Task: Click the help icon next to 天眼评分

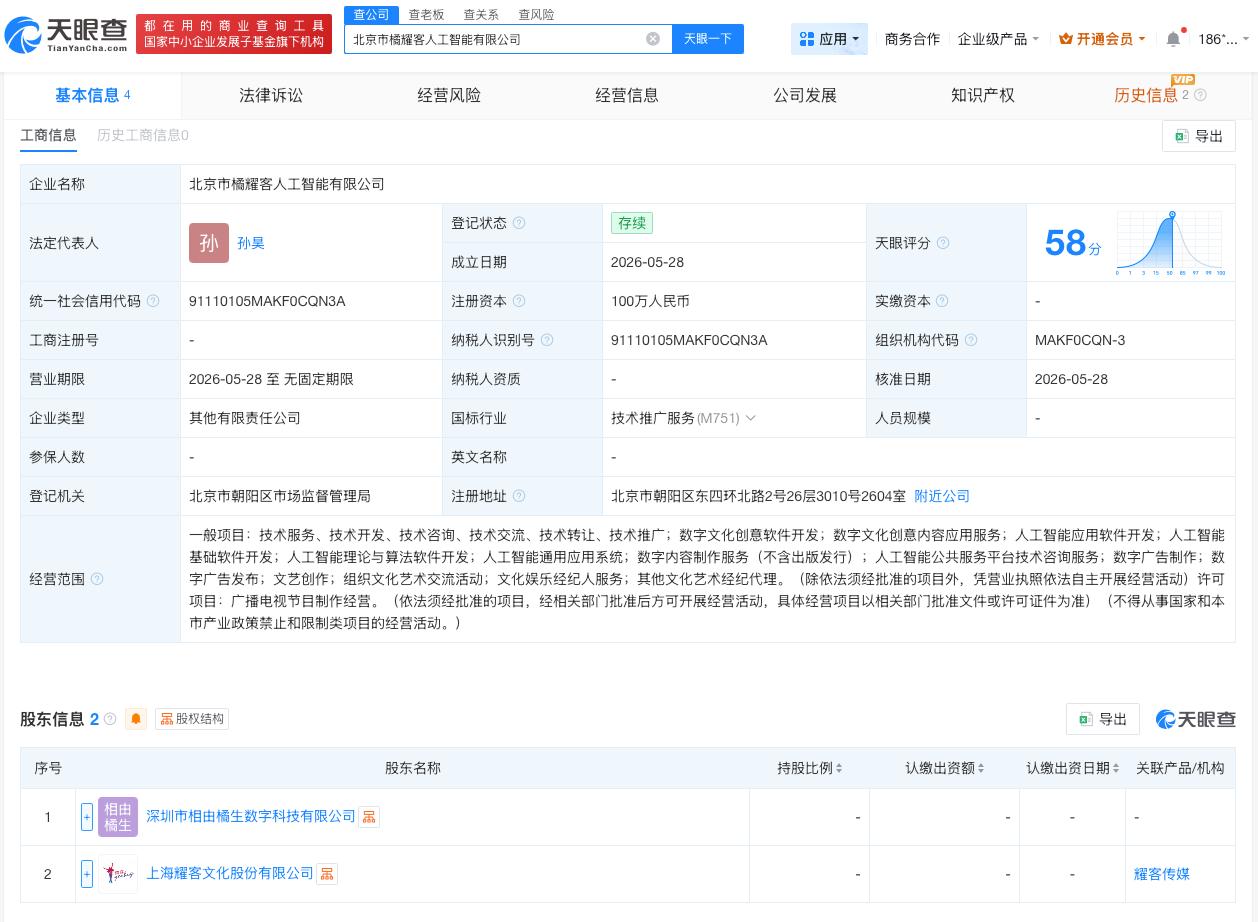Action: tap(943, 243)
